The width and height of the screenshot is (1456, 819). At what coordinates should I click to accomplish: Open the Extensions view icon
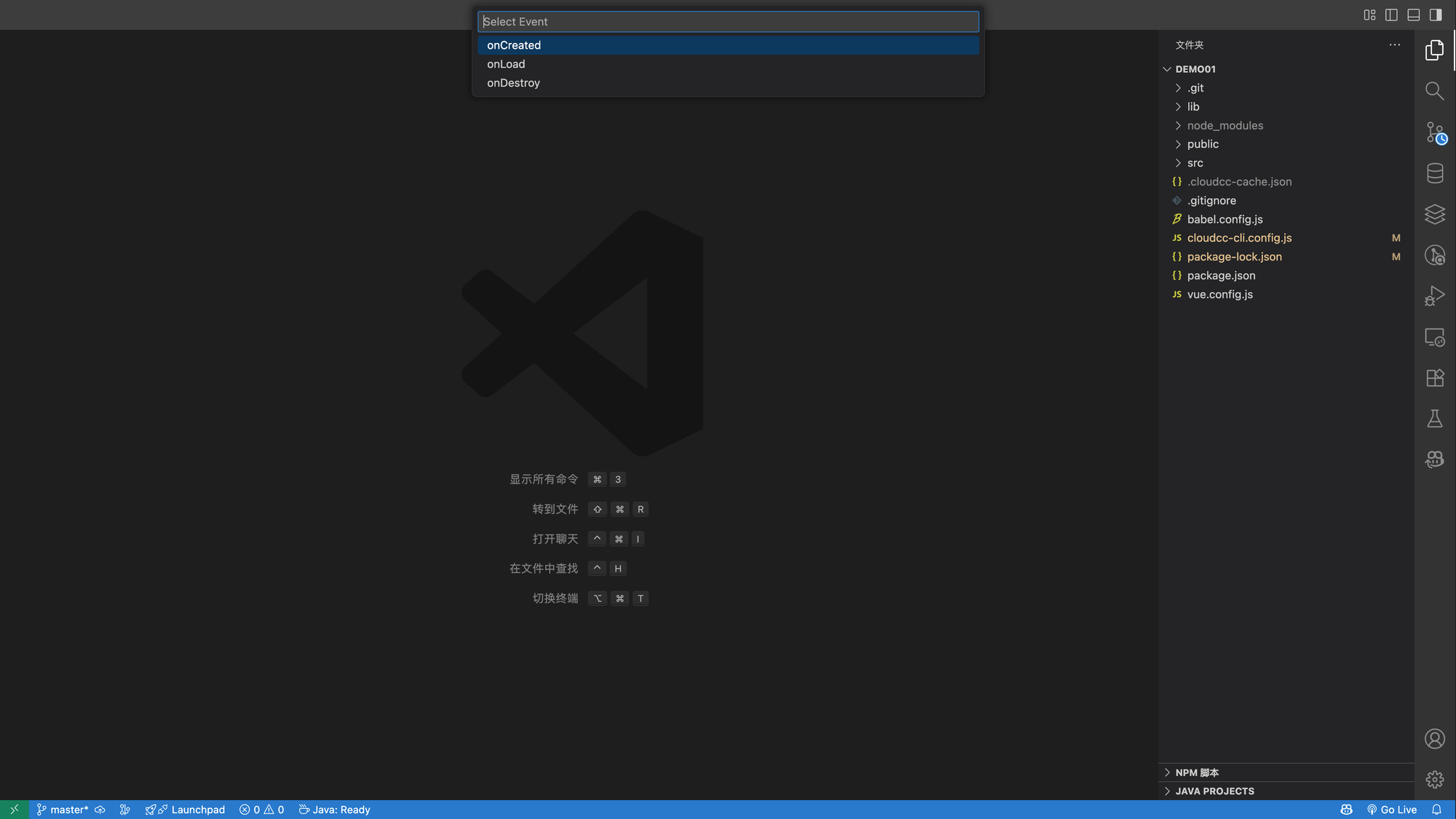tap(1434, 378)
